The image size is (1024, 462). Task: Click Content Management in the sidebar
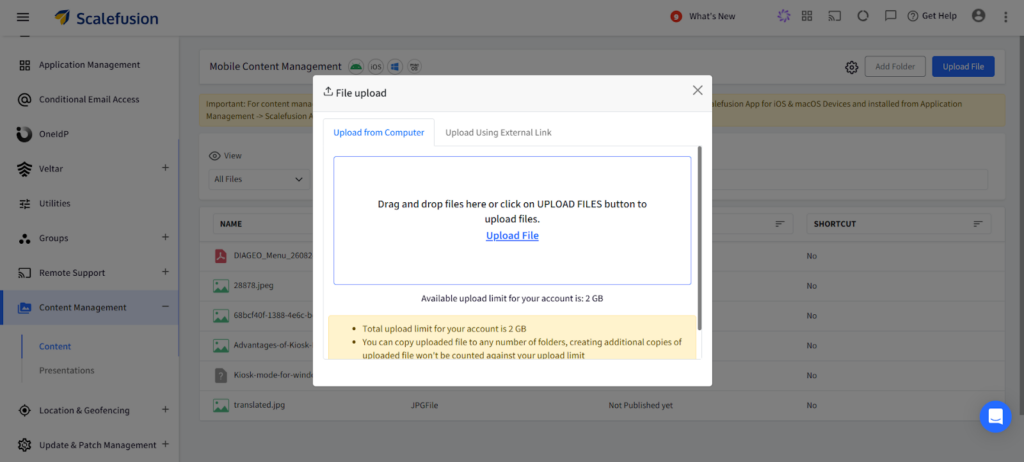click(x=83, y=307)
